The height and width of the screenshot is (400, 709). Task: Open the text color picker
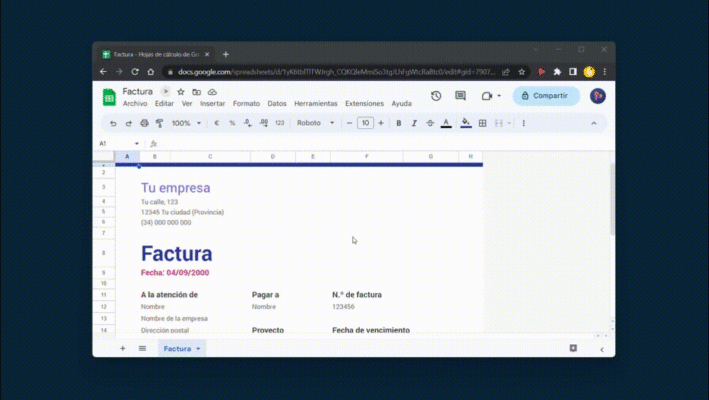click(446, 123)
